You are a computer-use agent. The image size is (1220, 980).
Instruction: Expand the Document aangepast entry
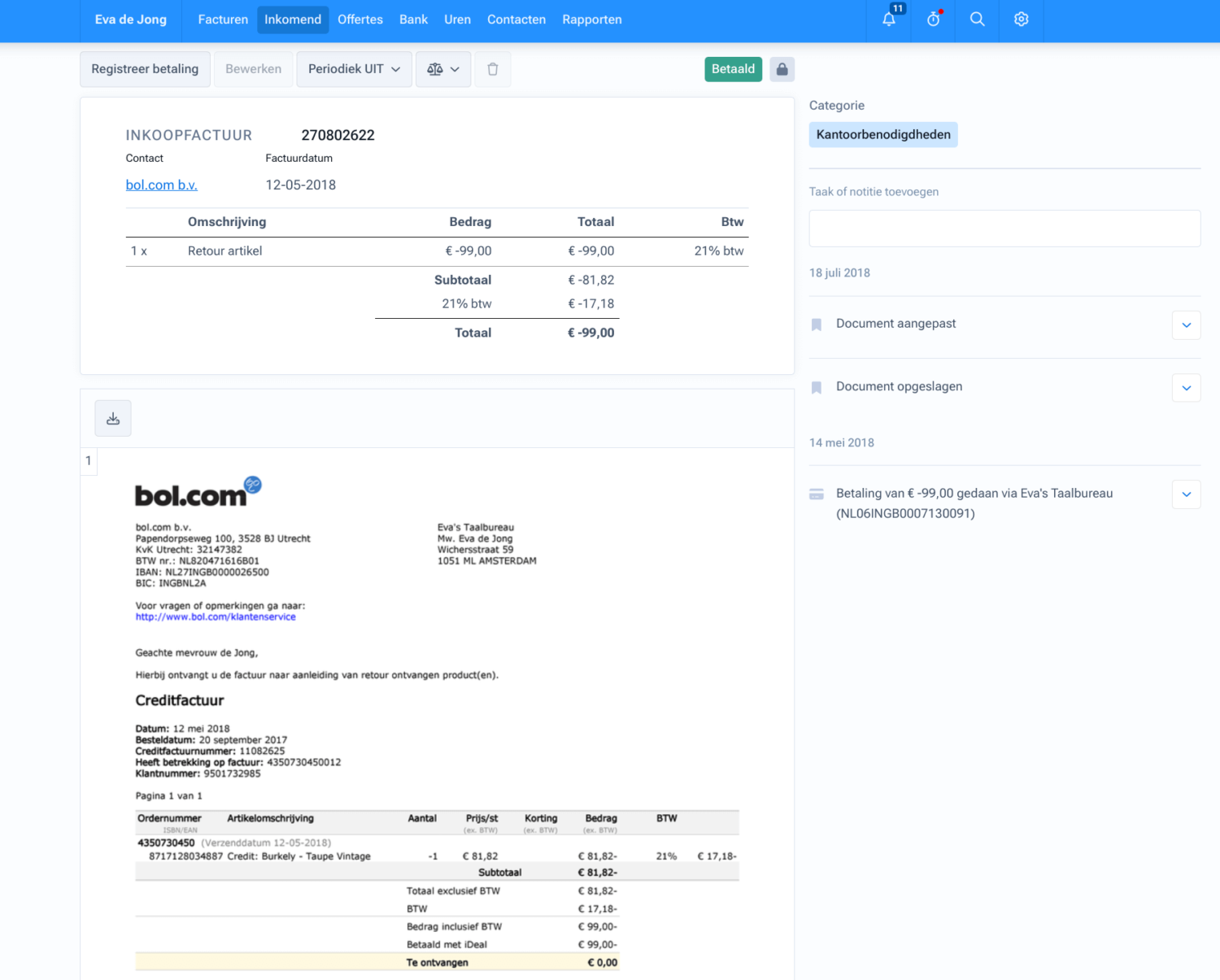coord(1186,325)
